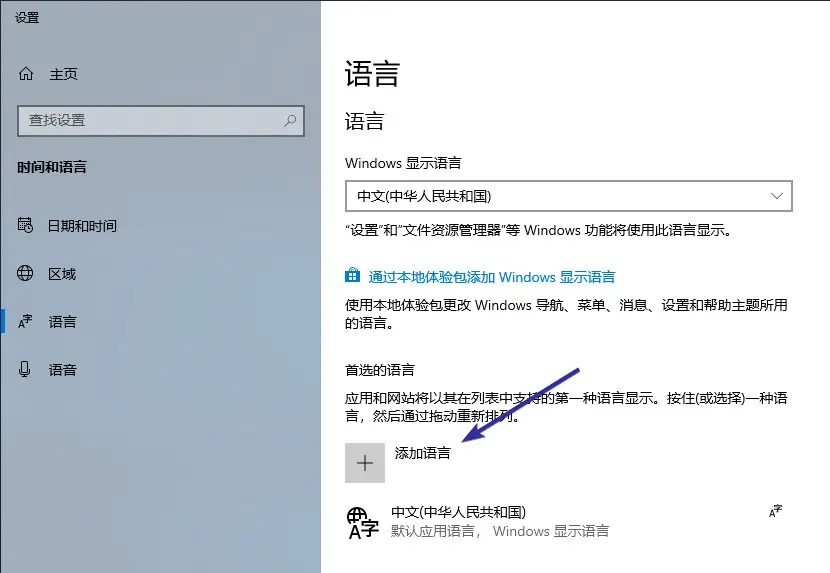Viewport: 830px width, 573px height.
Task: Click the A字 icon beside 语言 sidebar item
Action: coord(25,321)
